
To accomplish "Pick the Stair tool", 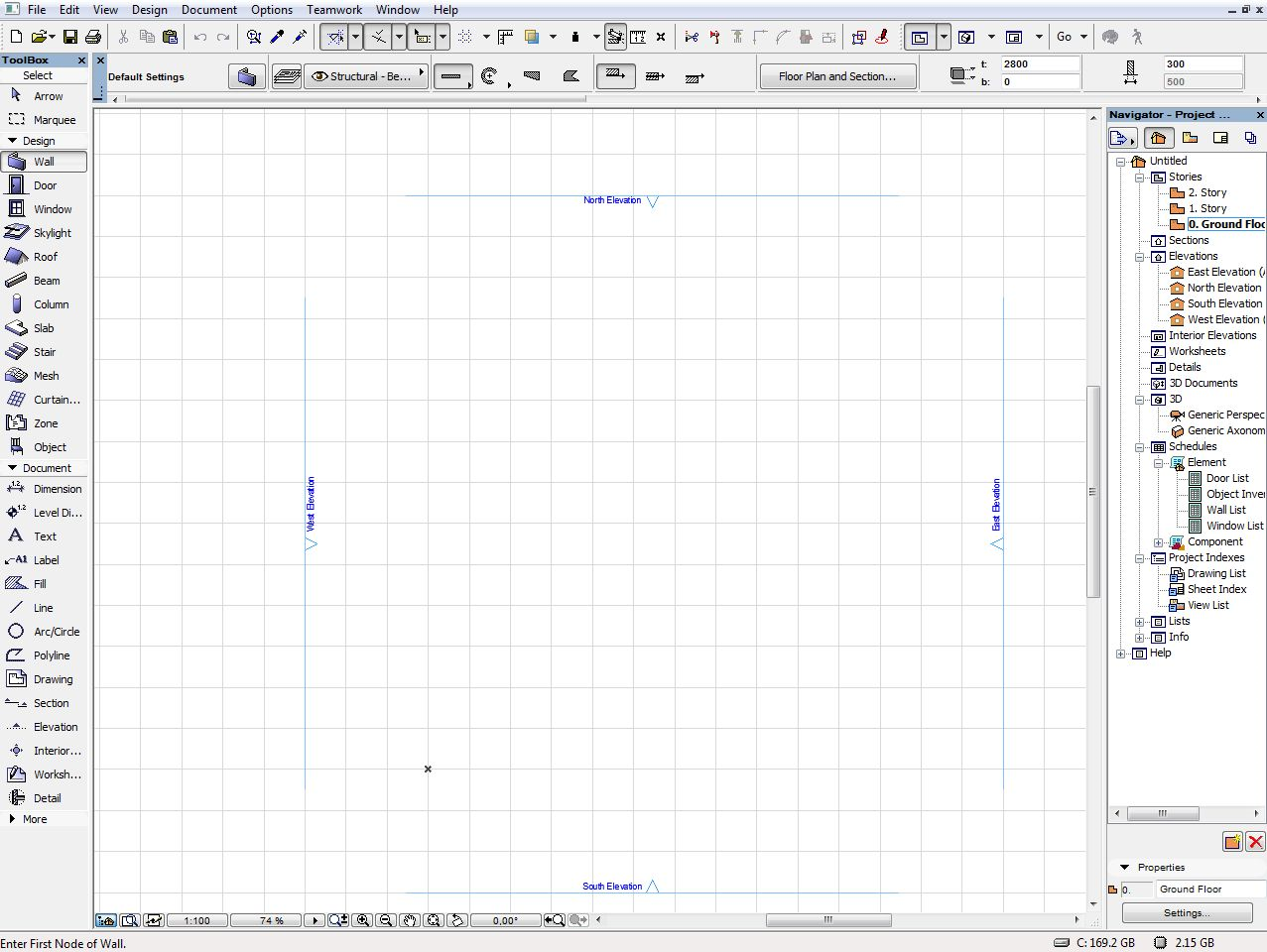I will click(x=44, y=352).
